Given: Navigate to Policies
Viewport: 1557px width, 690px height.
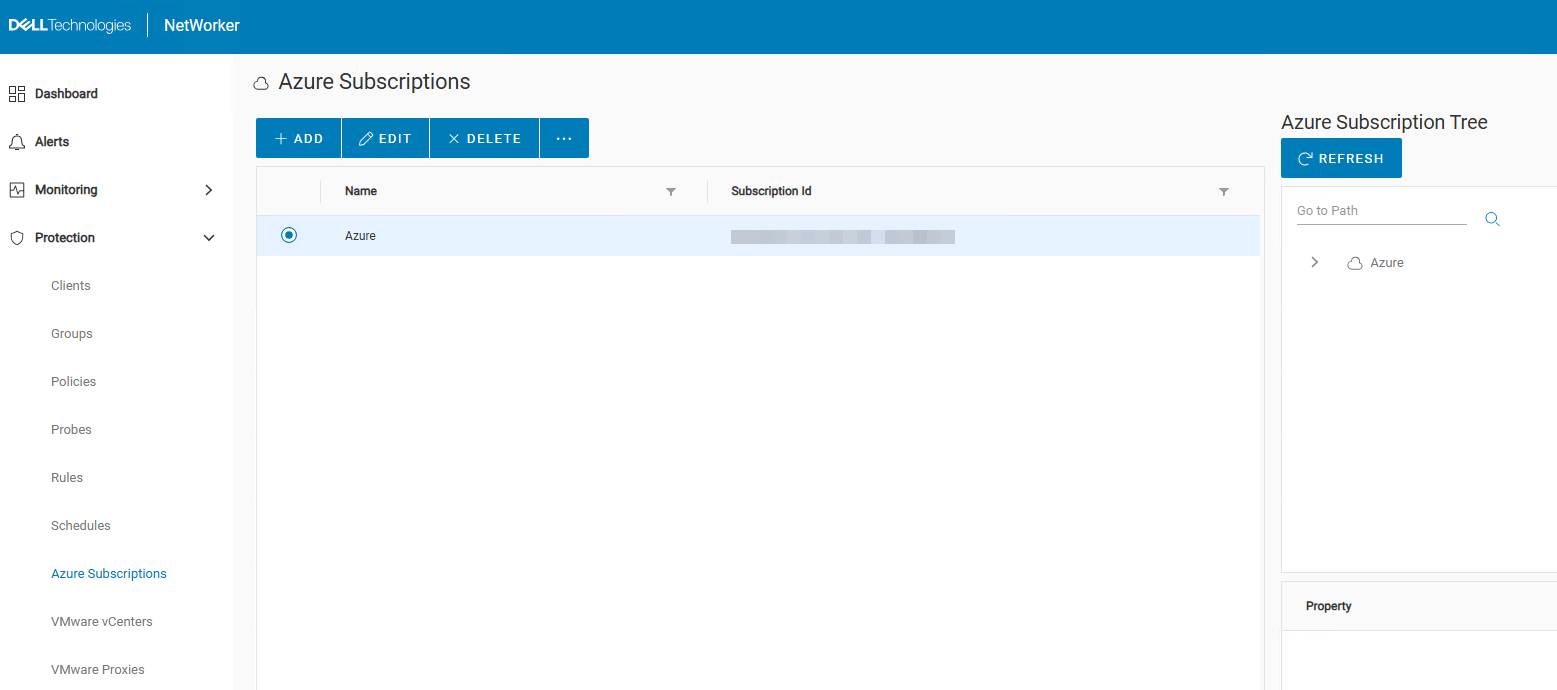Looking at the screenshot, I should pyautogui.click(x=74, y=382).
